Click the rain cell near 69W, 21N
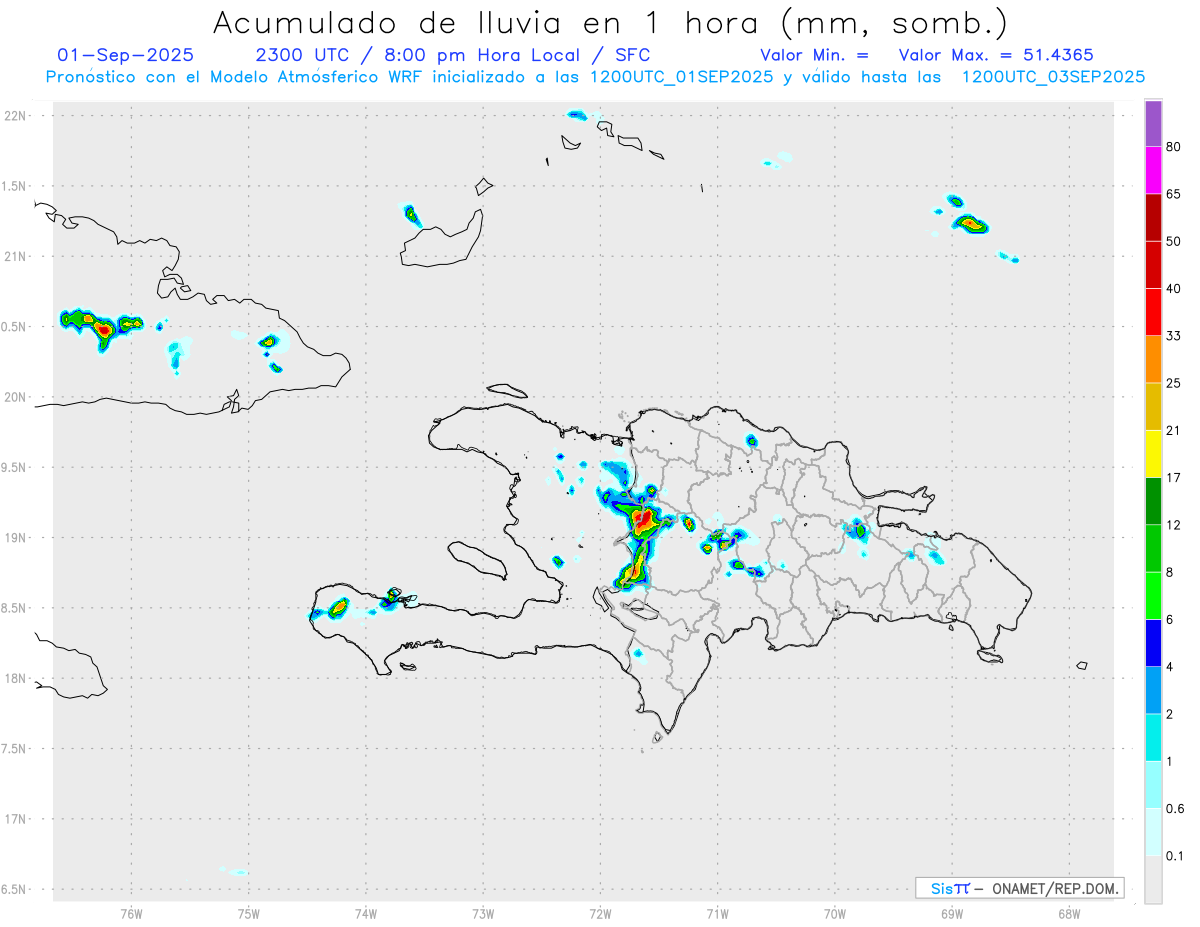 [x=969, y=224]
